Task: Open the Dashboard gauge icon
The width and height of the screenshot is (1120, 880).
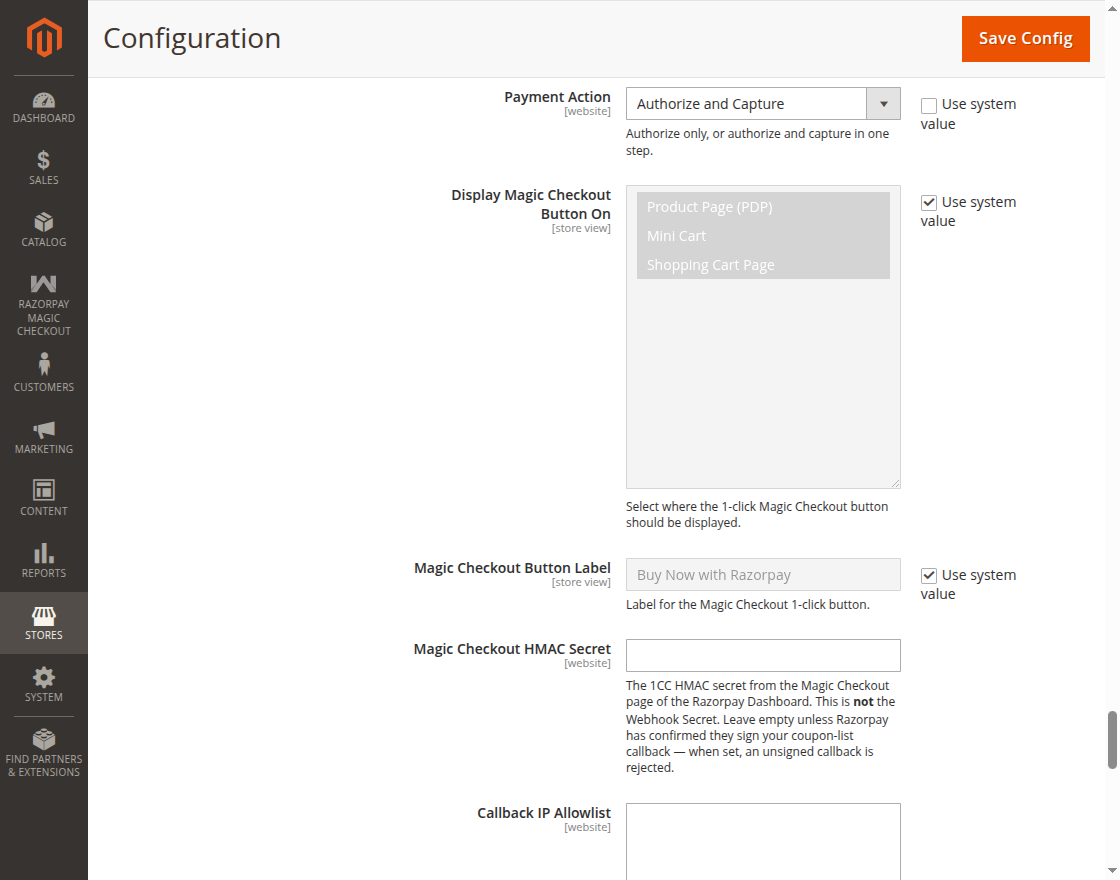Action: coord(44,100)
